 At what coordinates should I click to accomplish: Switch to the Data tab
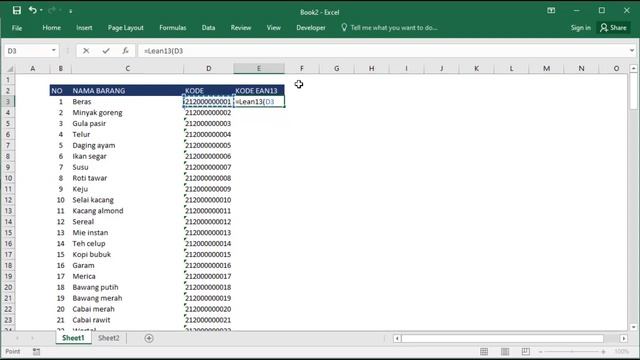coord(208,28)
